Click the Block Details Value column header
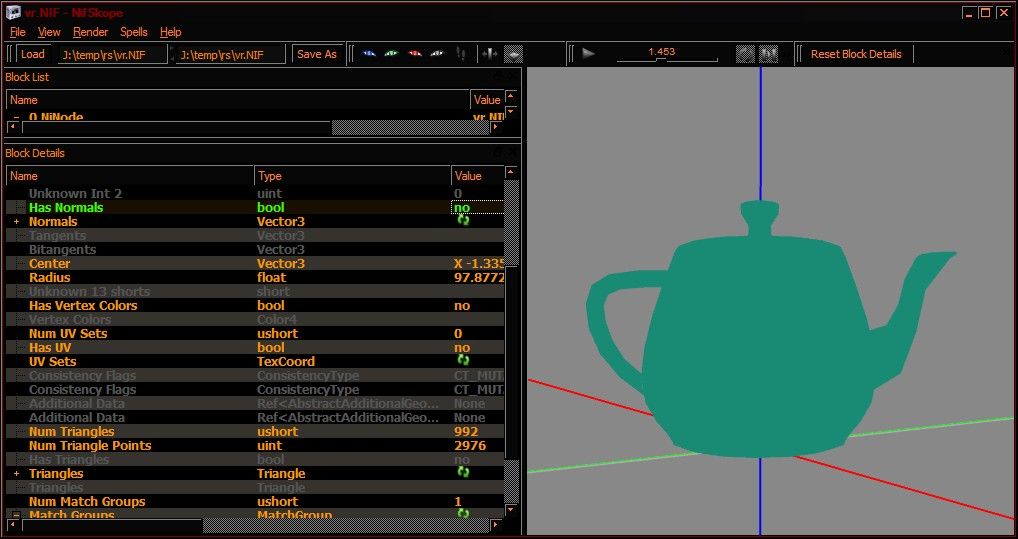 pos(477,176)
